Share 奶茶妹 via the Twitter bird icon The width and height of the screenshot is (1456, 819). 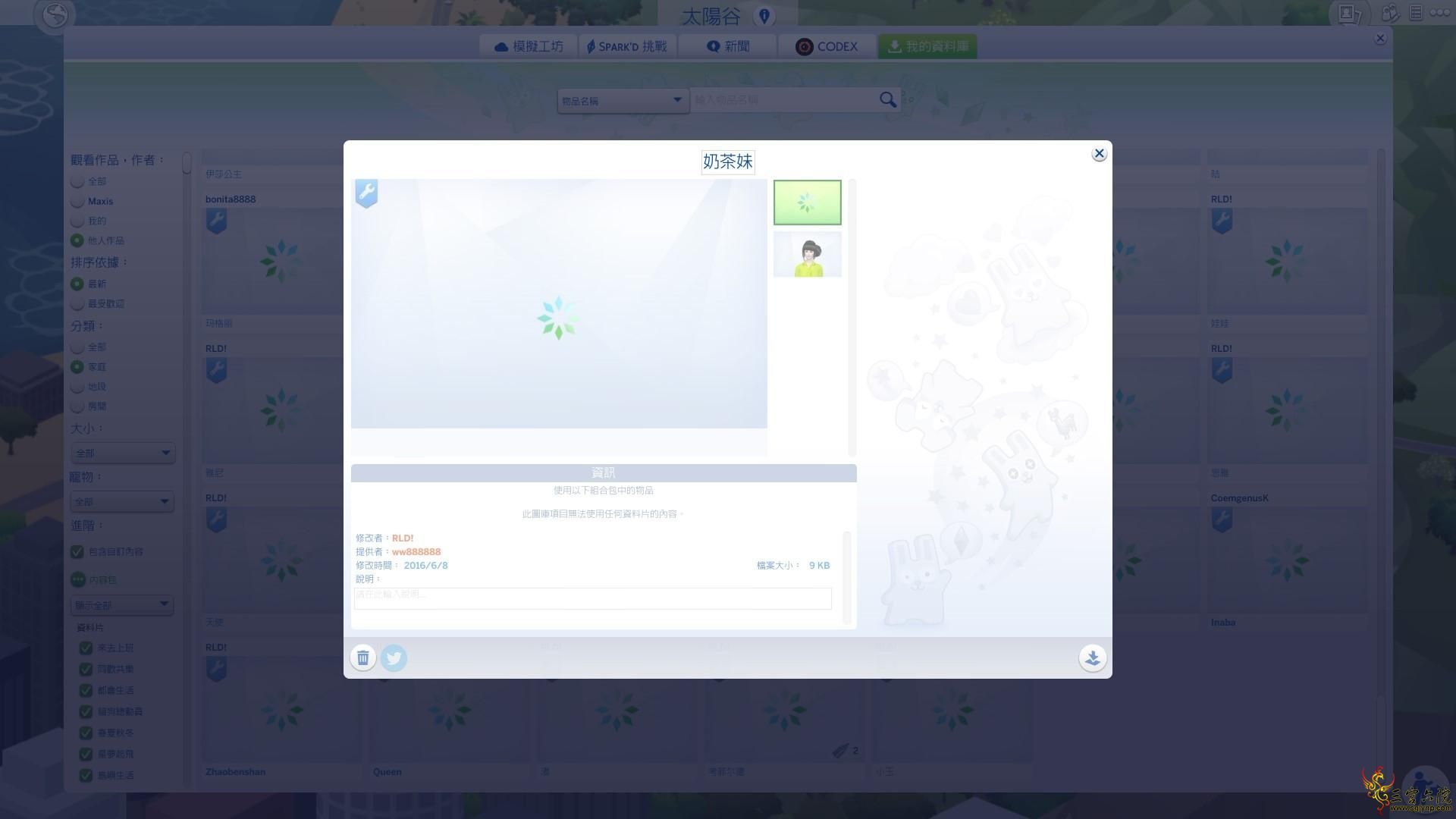pyautogui.click(x=394, y=657)
